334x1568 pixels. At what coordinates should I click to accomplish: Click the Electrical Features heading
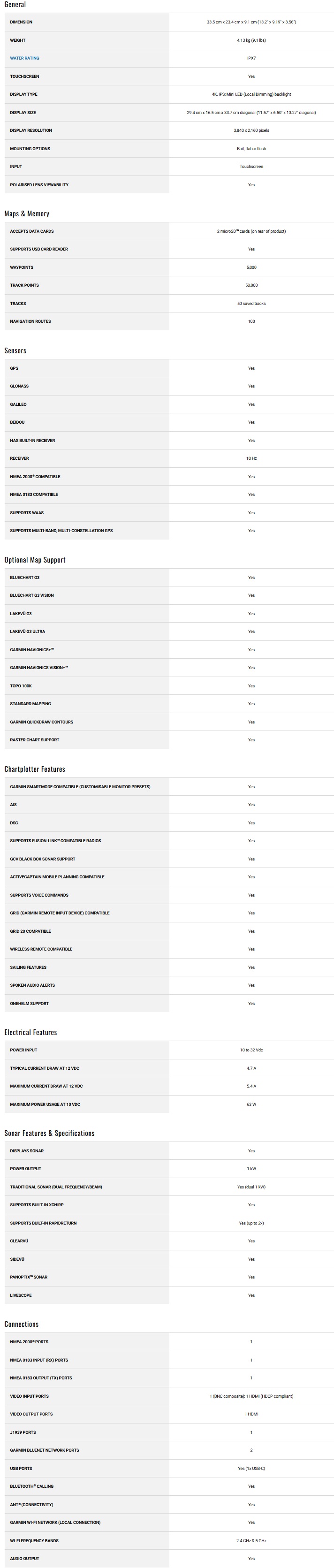(x=30, y=1032)
